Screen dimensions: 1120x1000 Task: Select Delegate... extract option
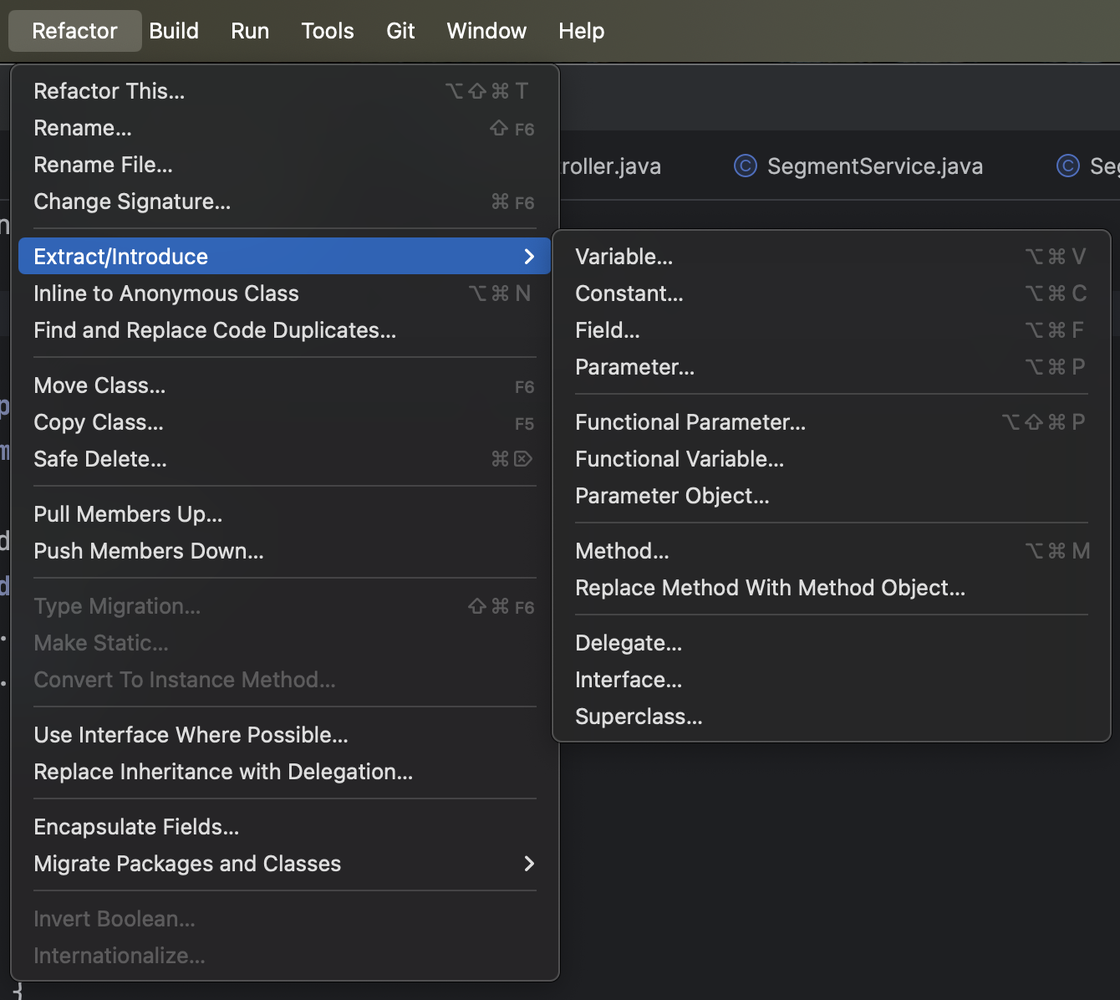[x=831, y=643]
